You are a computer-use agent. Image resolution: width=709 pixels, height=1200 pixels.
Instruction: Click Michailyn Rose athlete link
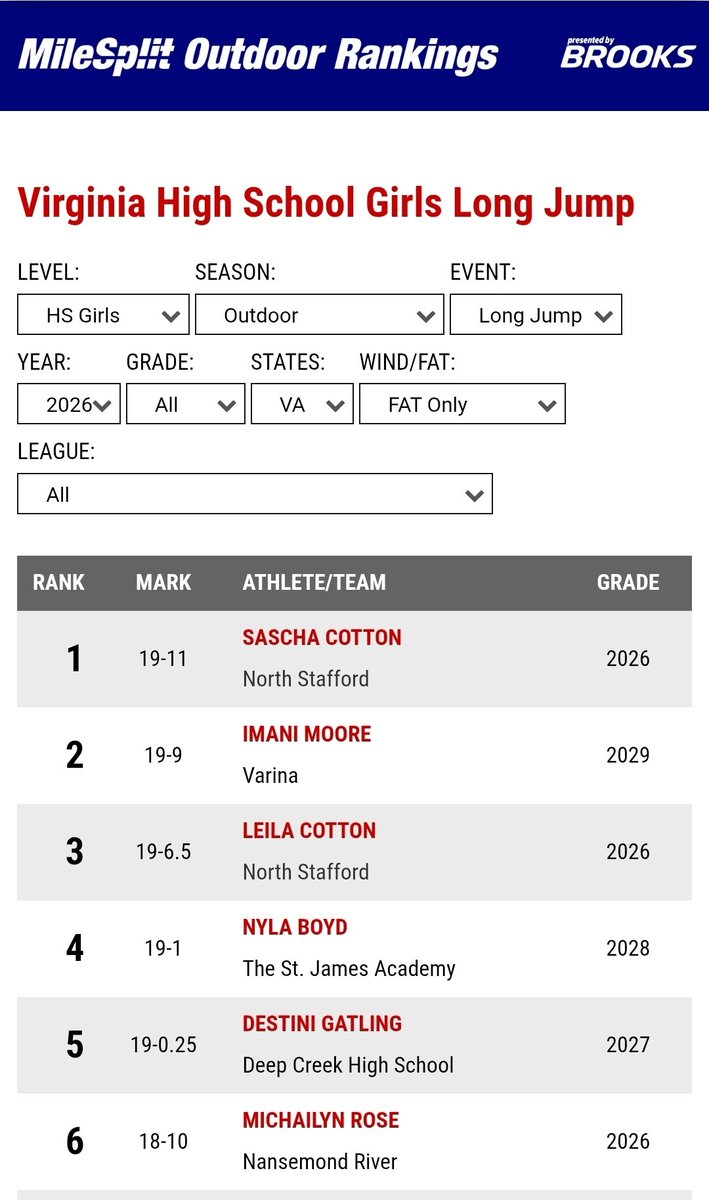(x=321, y=1120)
